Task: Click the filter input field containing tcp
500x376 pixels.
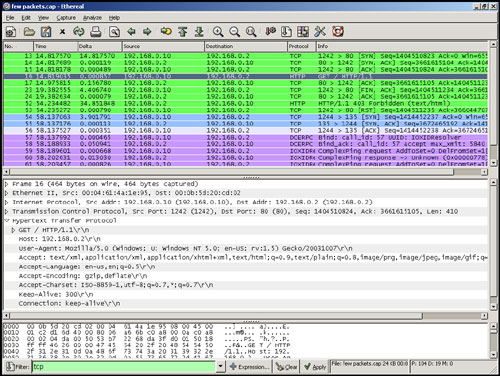Action: point(124,367)
